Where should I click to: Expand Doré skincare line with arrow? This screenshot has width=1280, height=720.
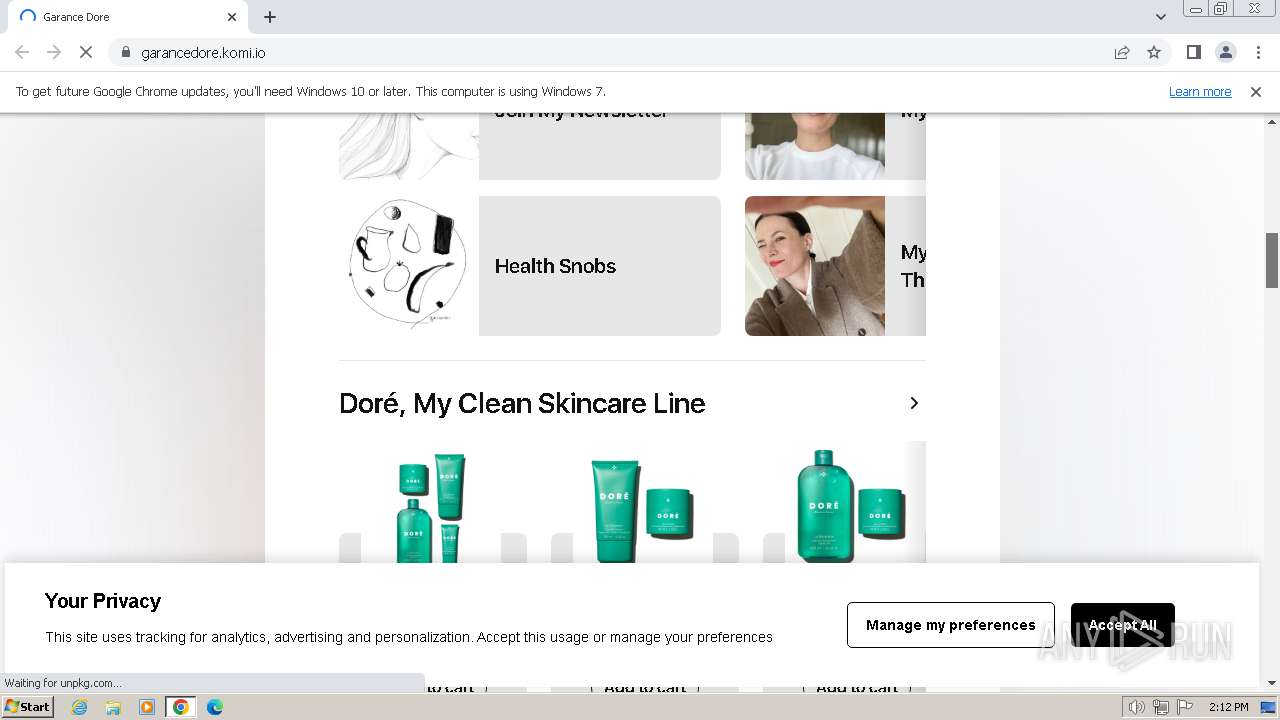coord(914,403)
